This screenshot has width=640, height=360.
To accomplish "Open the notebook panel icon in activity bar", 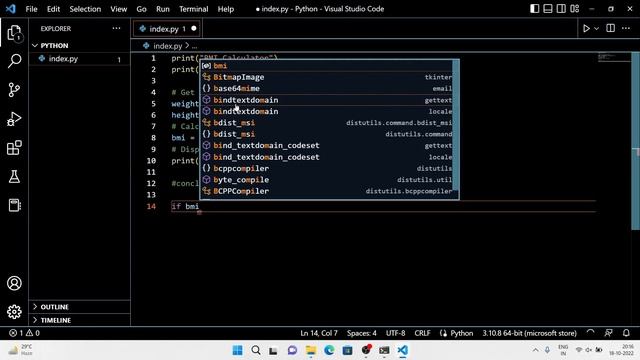I will [x=14, y=205].
